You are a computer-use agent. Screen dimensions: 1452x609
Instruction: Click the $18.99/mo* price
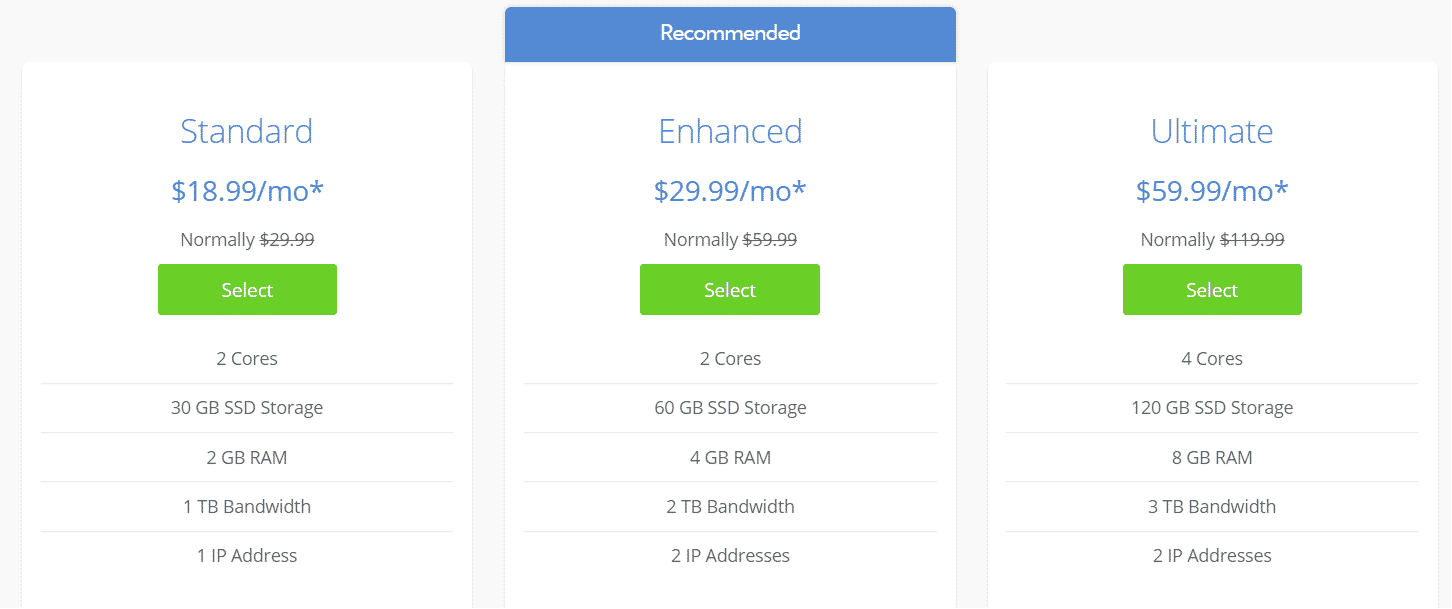tap(247, 191)
